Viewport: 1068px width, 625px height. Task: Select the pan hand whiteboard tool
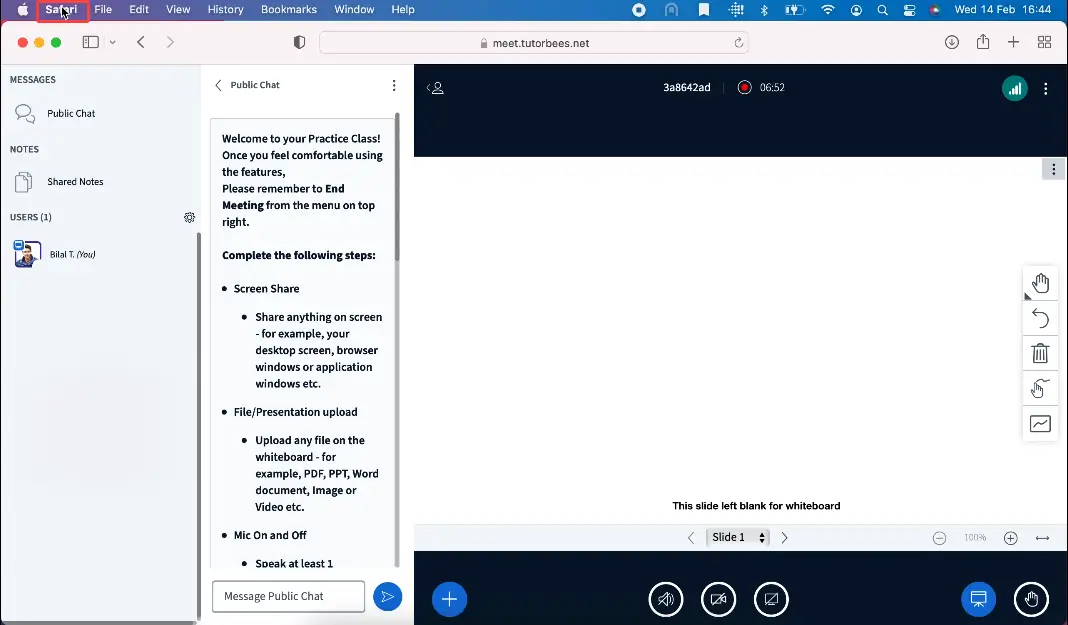click(1040, 283)
